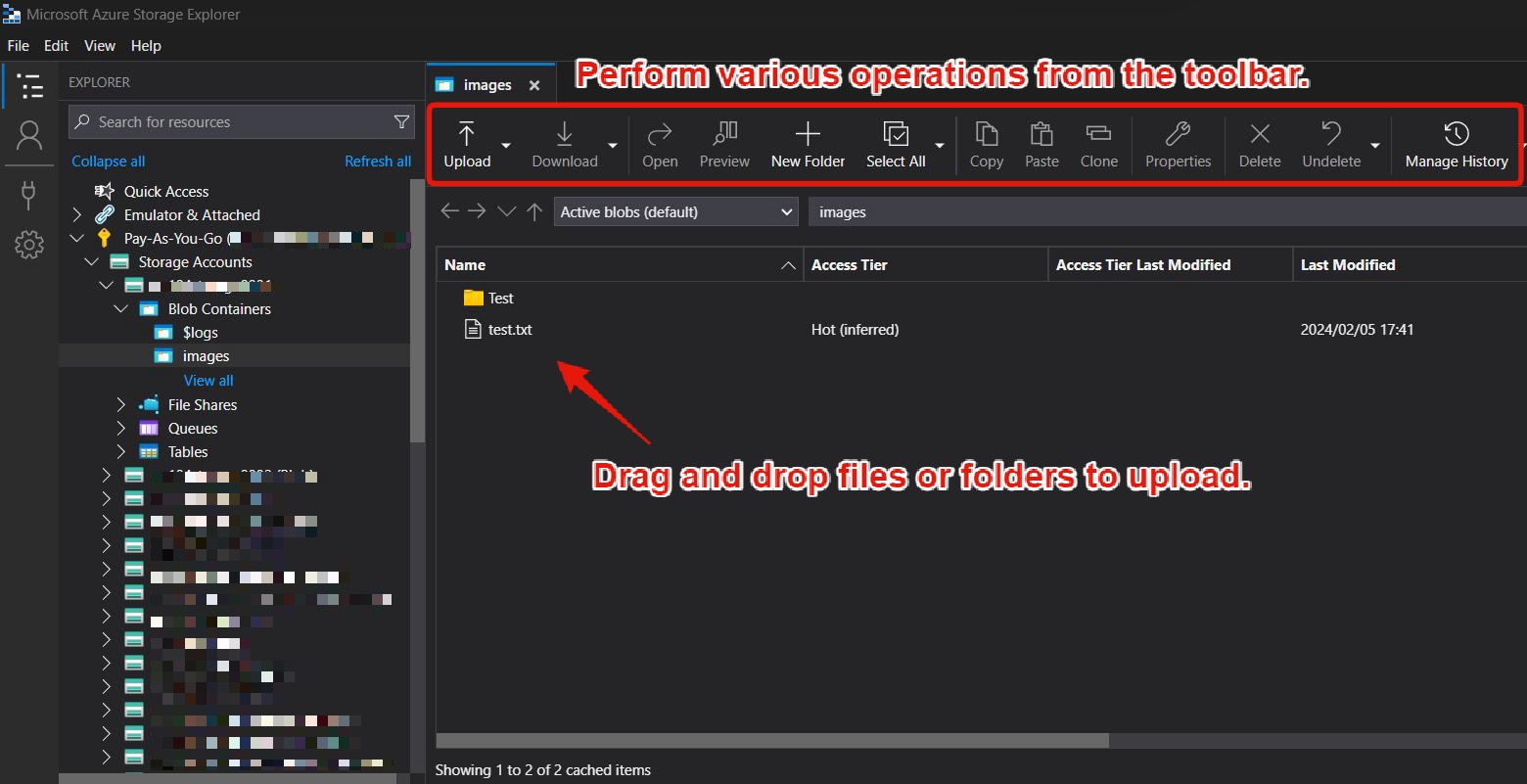Open the Explorer view in activity bar

coord(29,86)
